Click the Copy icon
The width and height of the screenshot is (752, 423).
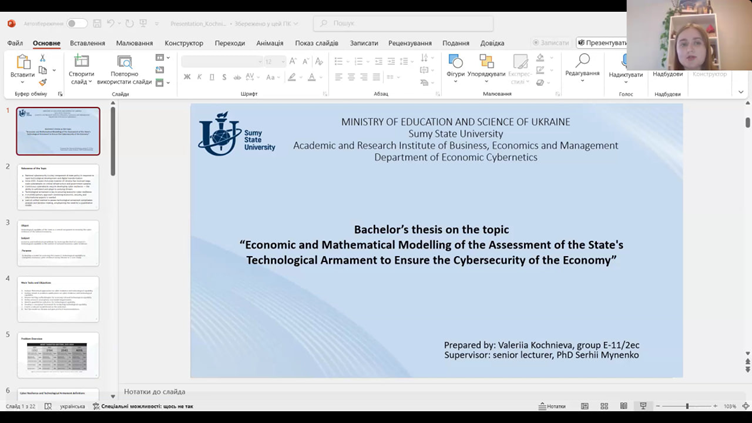pos(43,70)
